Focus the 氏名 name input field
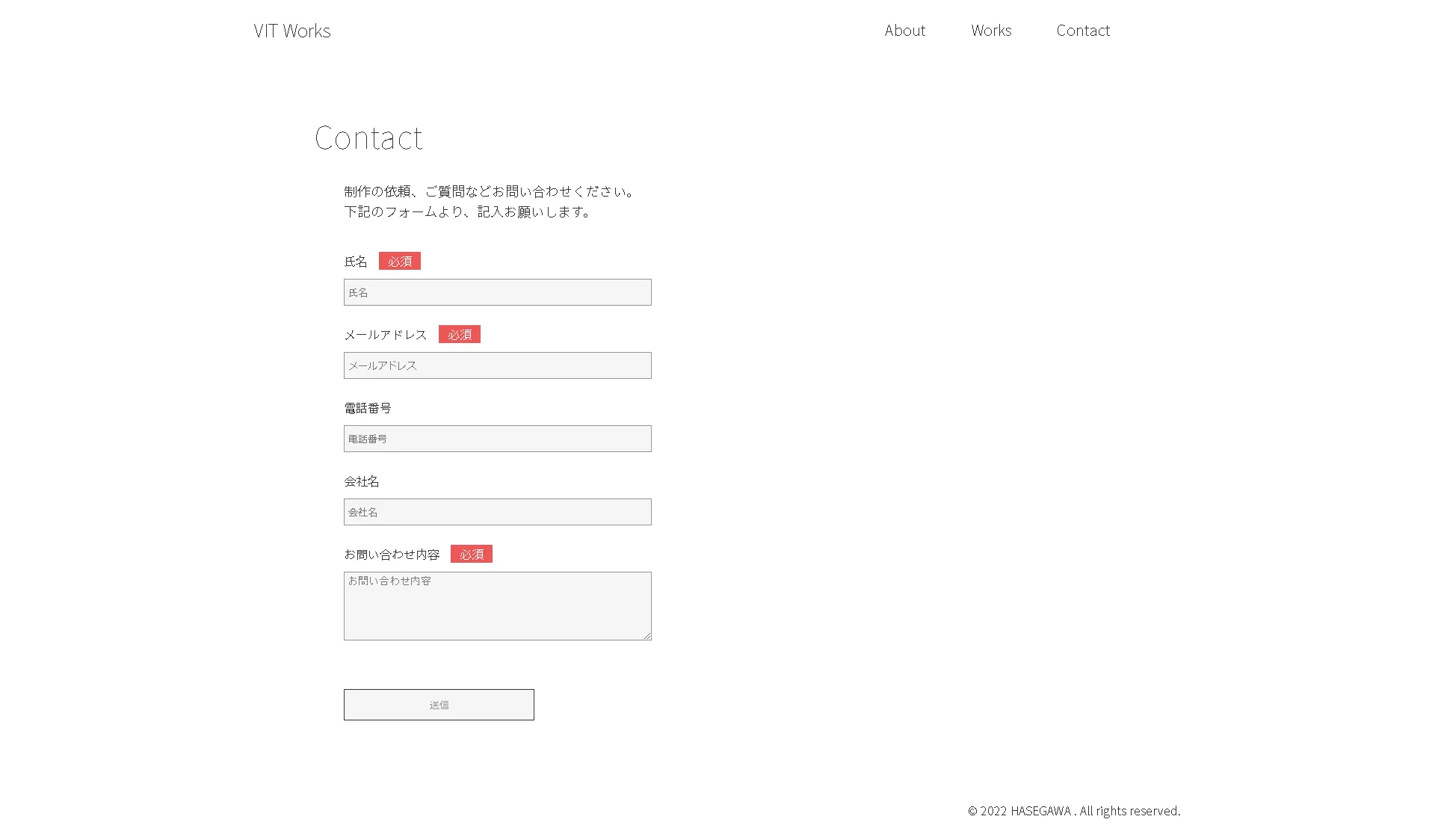The image size is (1435, 840). coord(497,292)
